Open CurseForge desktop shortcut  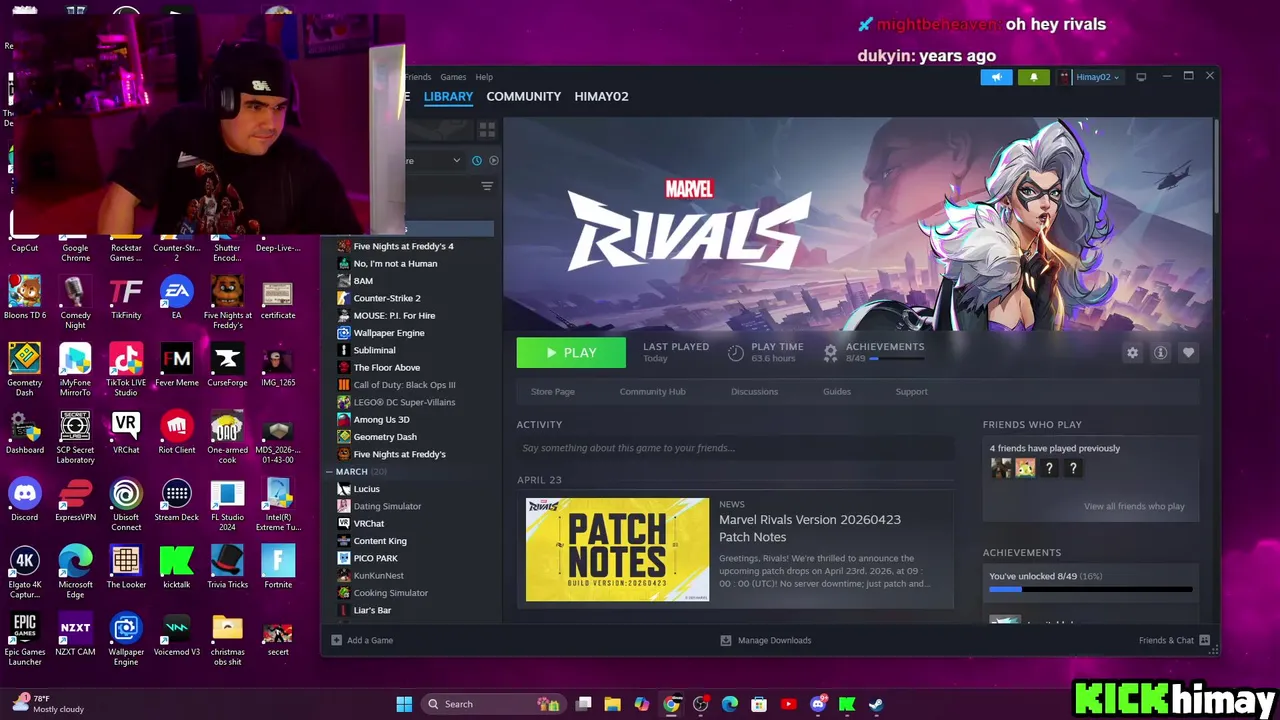coord(227,364)
